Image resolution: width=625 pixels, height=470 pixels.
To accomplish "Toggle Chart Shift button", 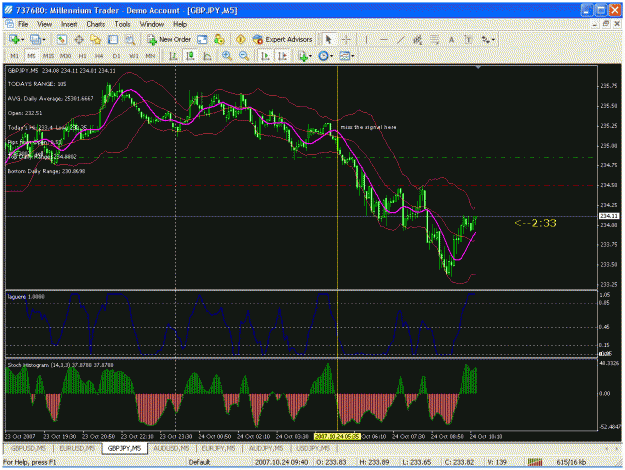I will (282, 56).
